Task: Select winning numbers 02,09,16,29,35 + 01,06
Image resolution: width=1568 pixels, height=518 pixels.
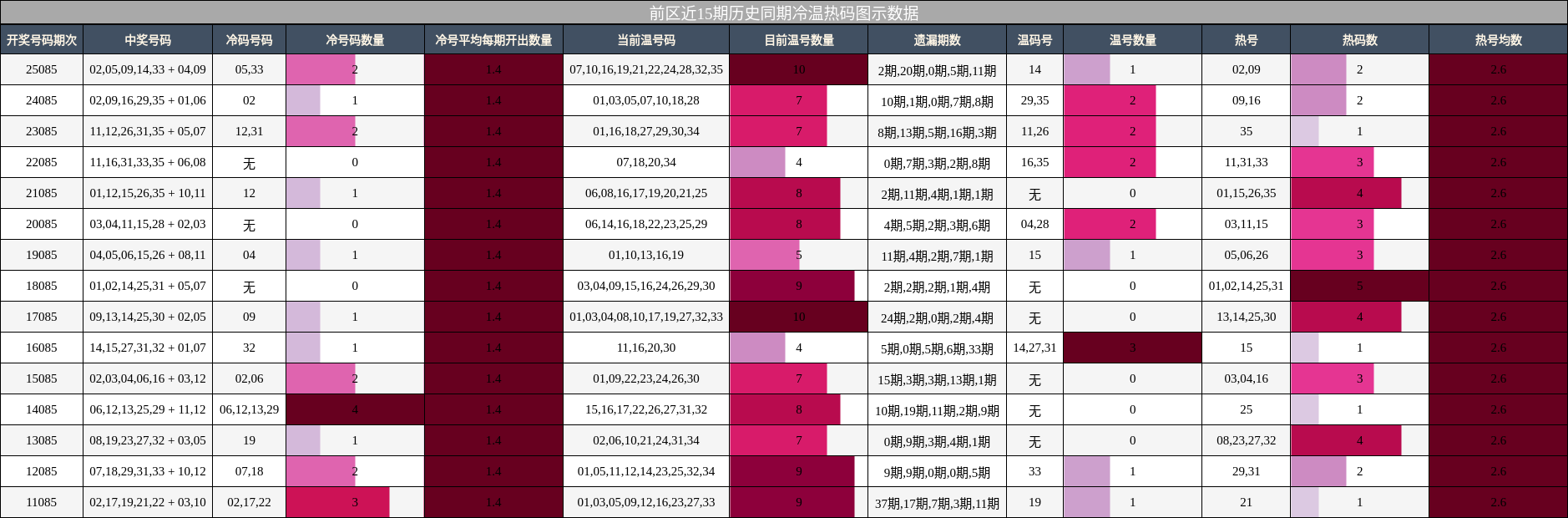Action: point(148,100)
